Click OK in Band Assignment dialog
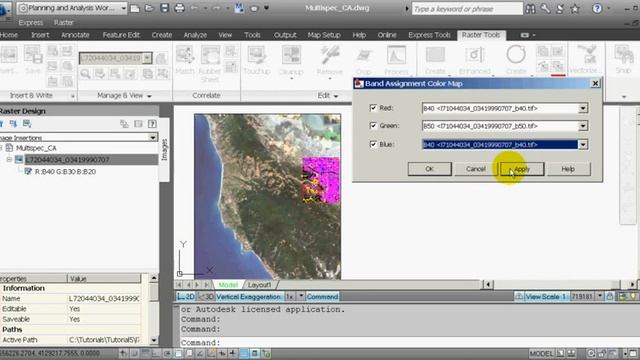640x360 pixels. pyautogui.click(x=429, y=169)
